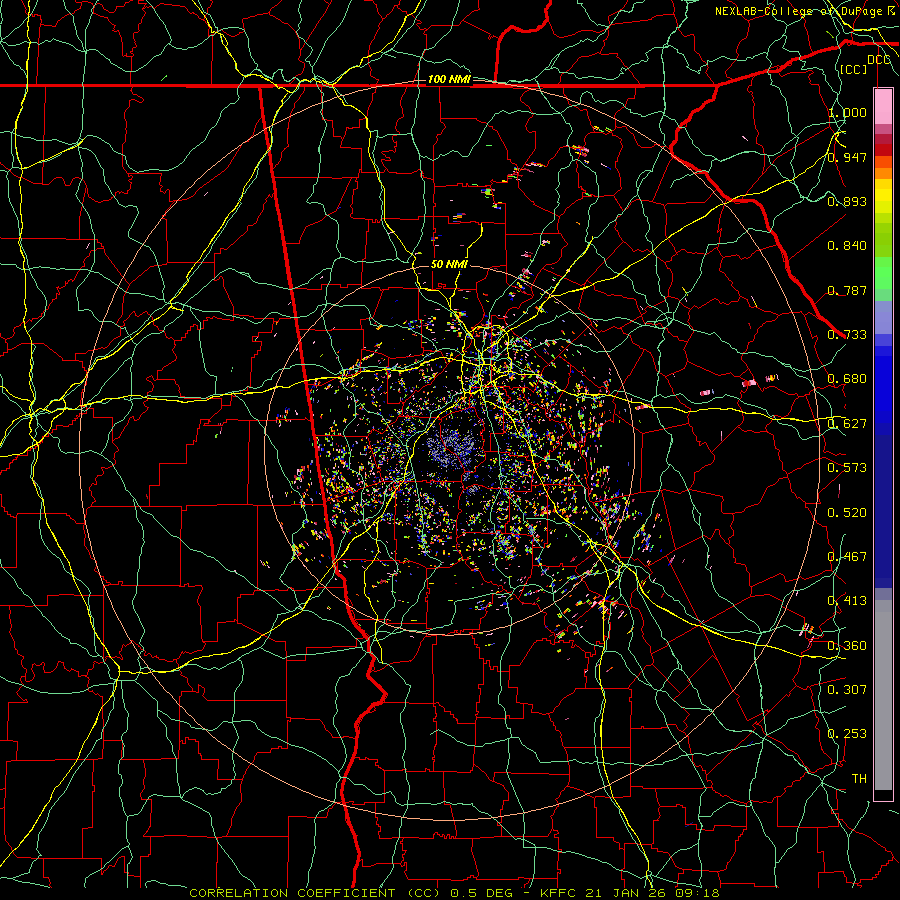Click the 0.360 legend value
Viewport: 900px width, 900px height.
click(847, 646)
